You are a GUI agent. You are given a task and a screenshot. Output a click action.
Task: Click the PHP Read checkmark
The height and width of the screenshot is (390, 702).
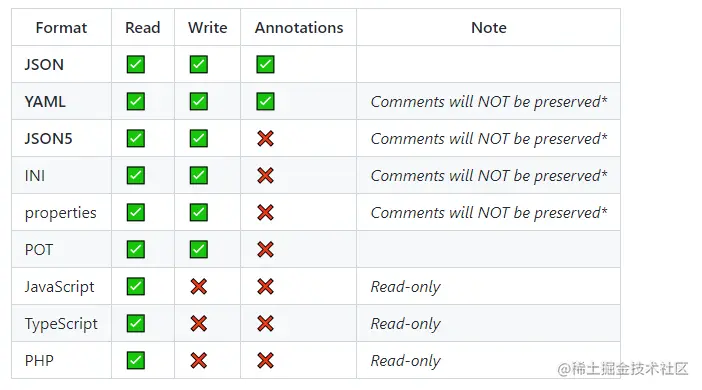coord(136,360)
